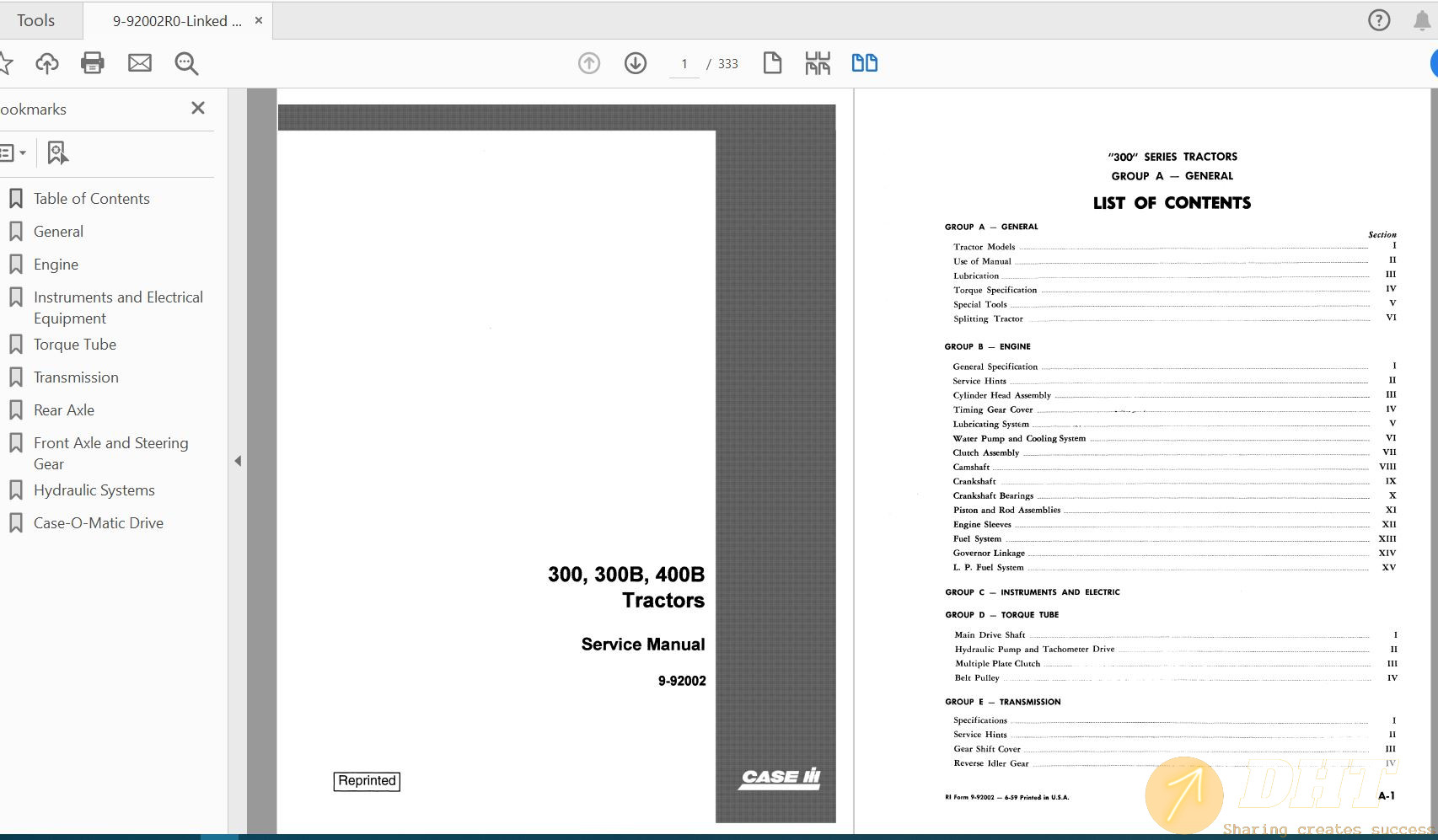Open dropdown arrow beside bookmark options
The width and height of the screenshot is (1438, 840).
coord(25,152)
